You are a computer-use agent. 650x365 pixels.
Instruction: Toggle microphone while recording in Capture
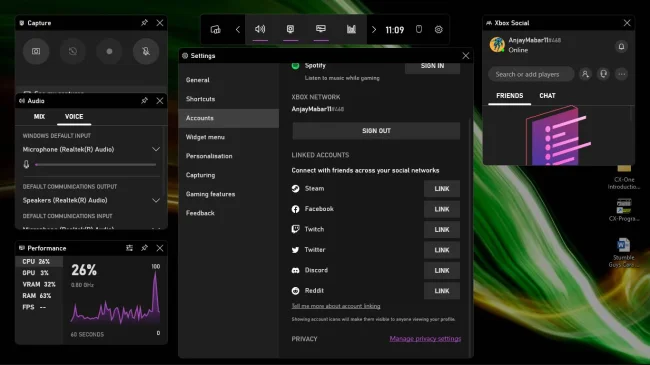146,51
